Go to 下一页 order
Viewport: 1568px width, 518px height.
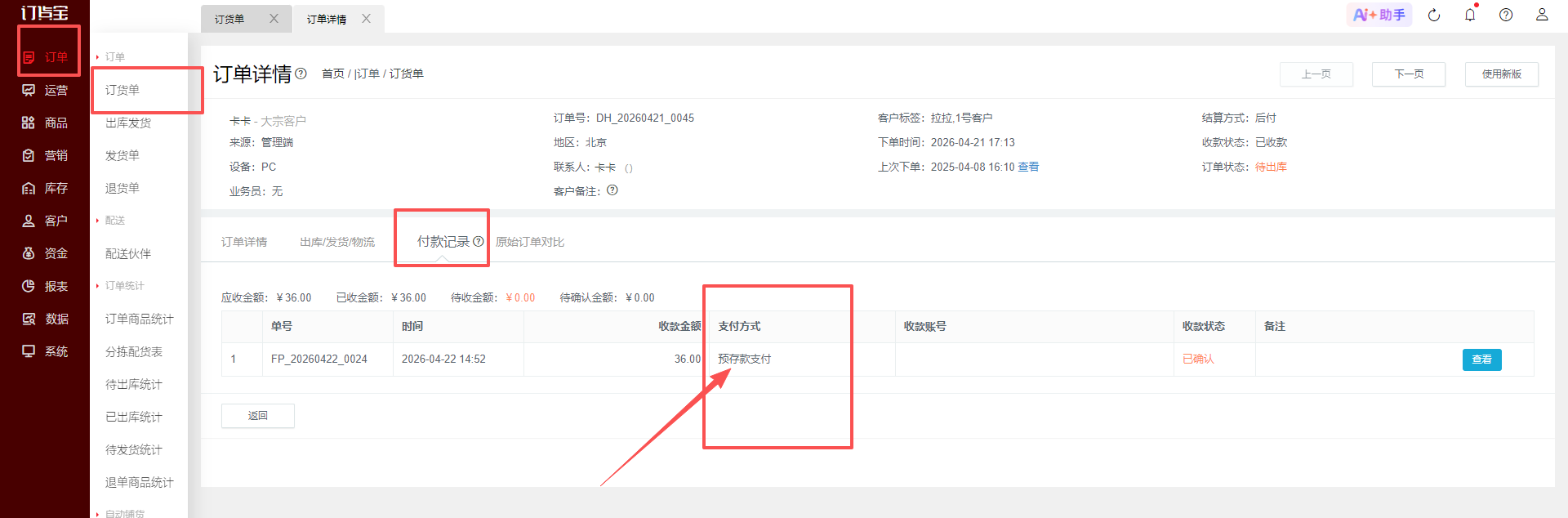click(x=1409, y=74)
